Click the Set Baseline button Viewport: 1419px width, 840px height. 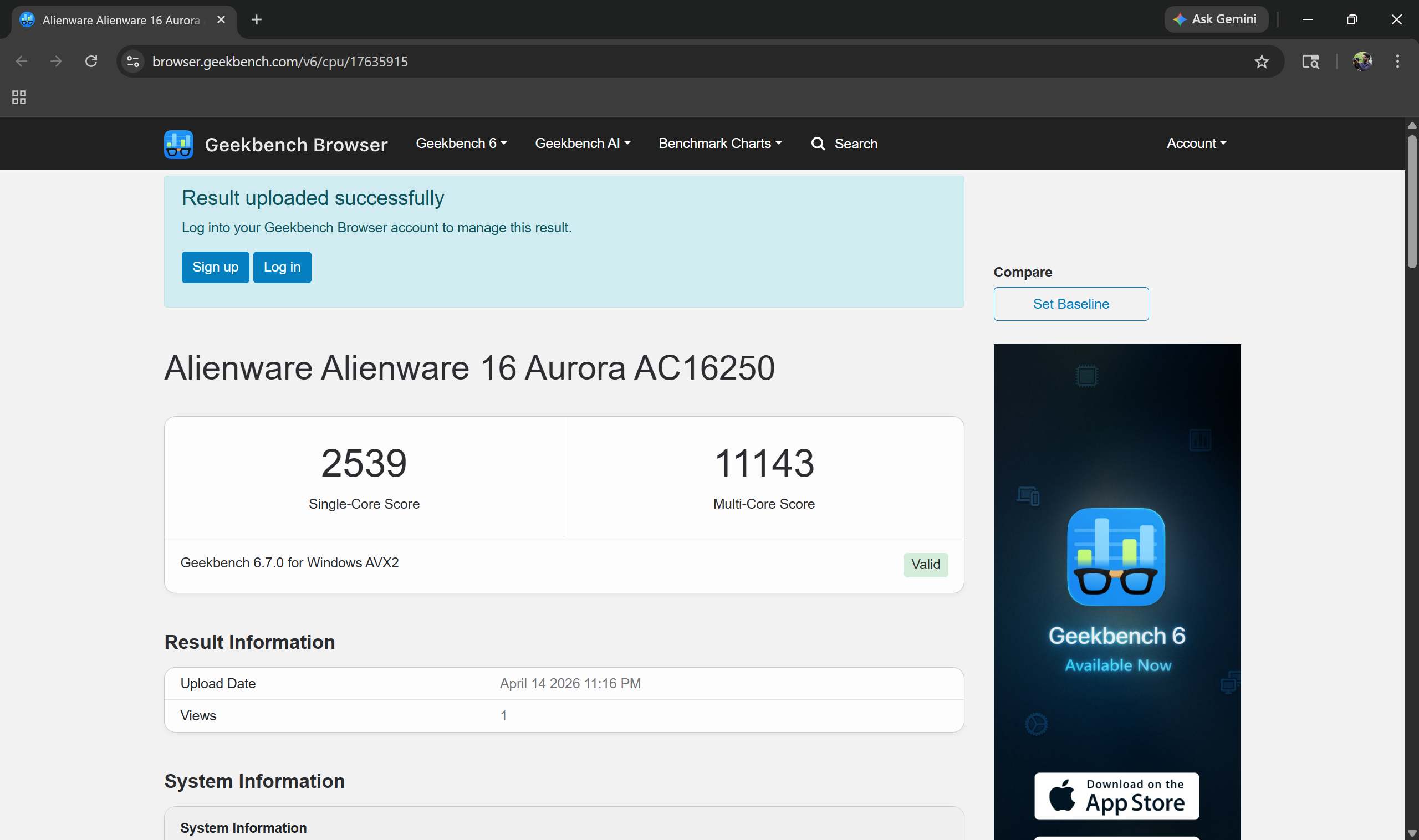pyautogui.click(x=1070, y=304)
